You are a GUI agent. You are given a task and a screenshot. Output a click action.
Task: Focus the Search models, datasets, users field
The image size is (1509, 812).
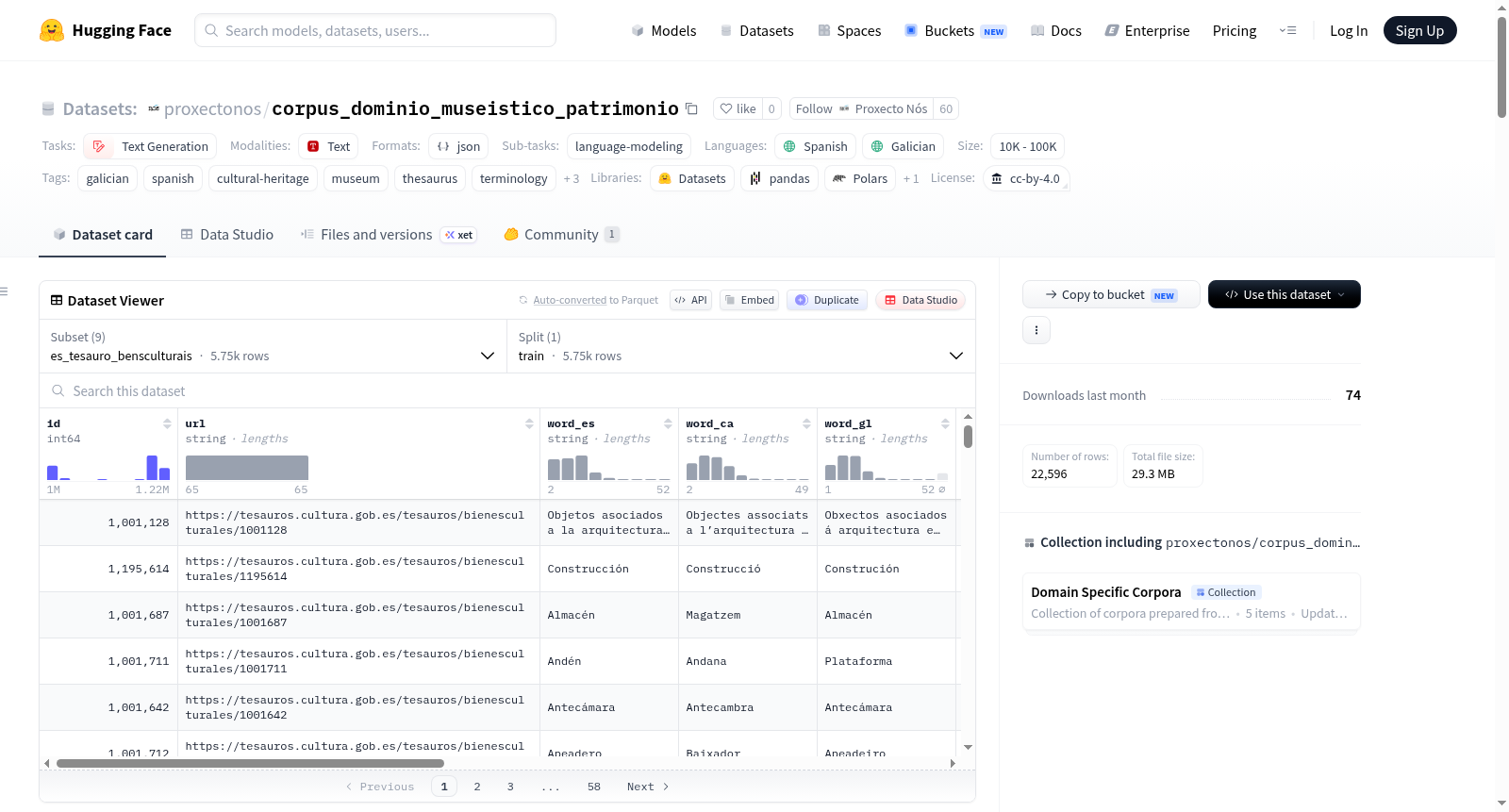375,30
